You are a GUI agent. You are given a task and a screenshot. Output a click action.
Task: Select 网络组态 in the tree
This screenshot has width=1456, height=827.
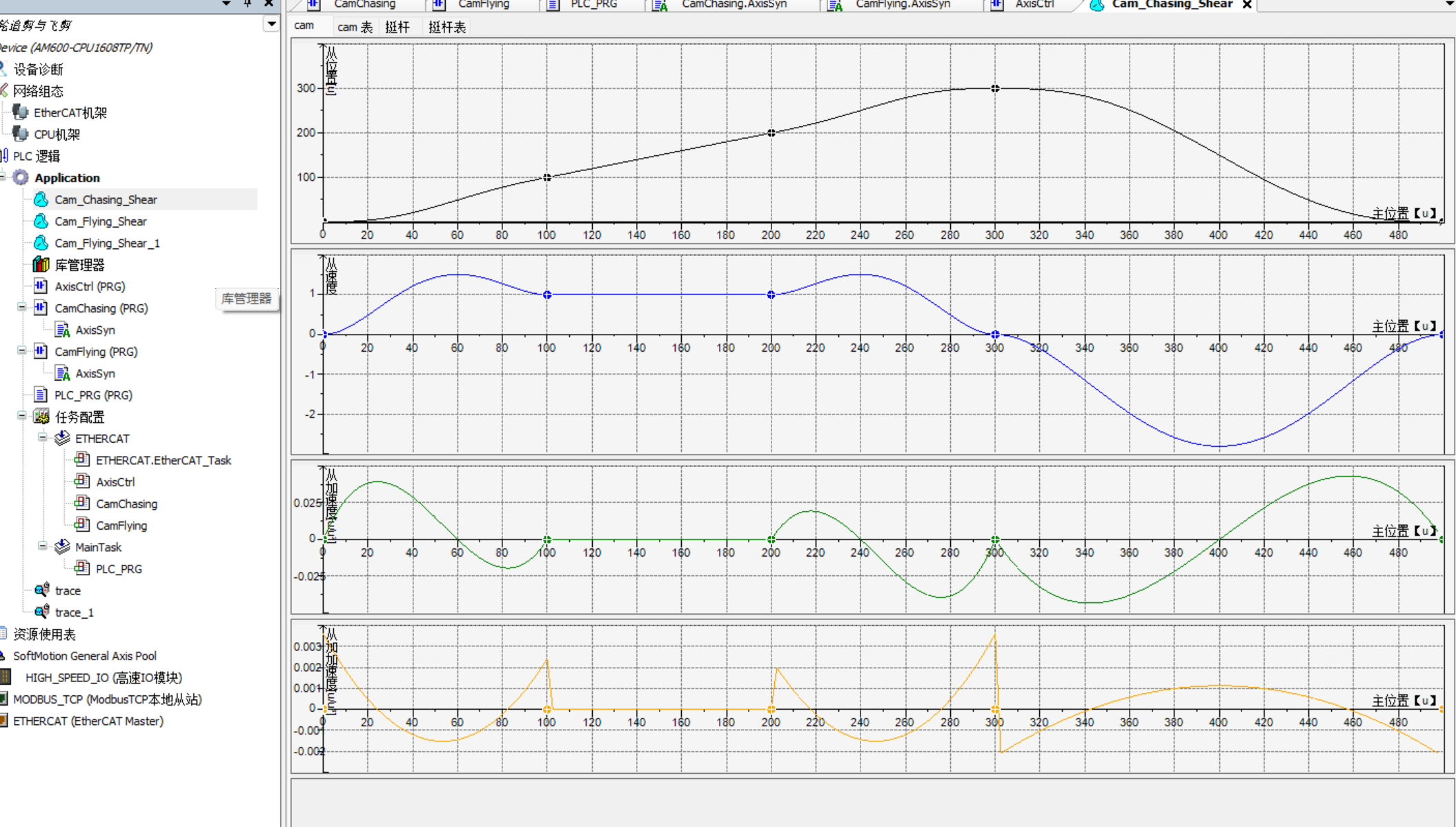tap(38, 91)
